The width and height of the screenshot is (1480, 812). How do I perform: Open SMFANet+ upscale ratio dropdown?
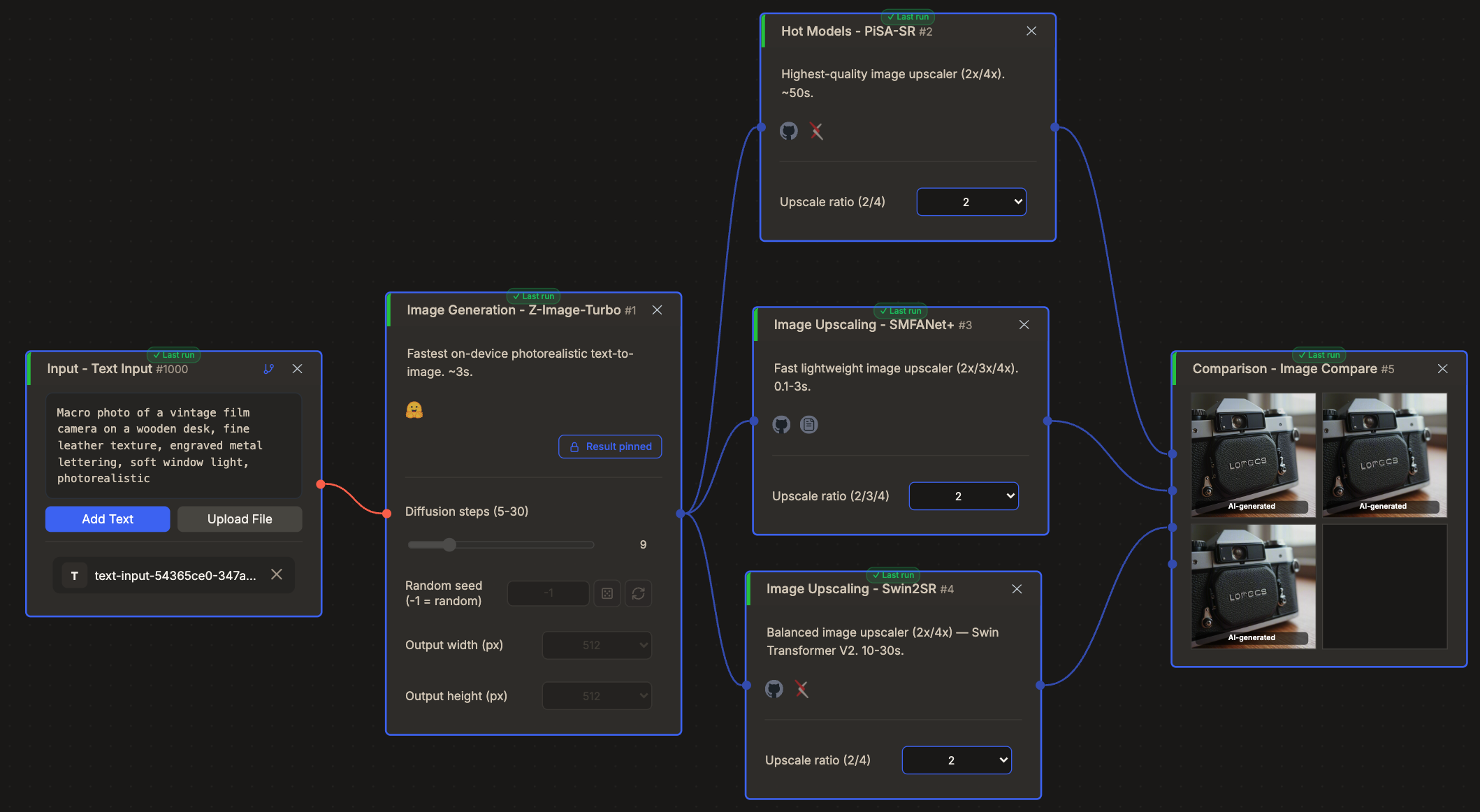(x=964, y=496)
